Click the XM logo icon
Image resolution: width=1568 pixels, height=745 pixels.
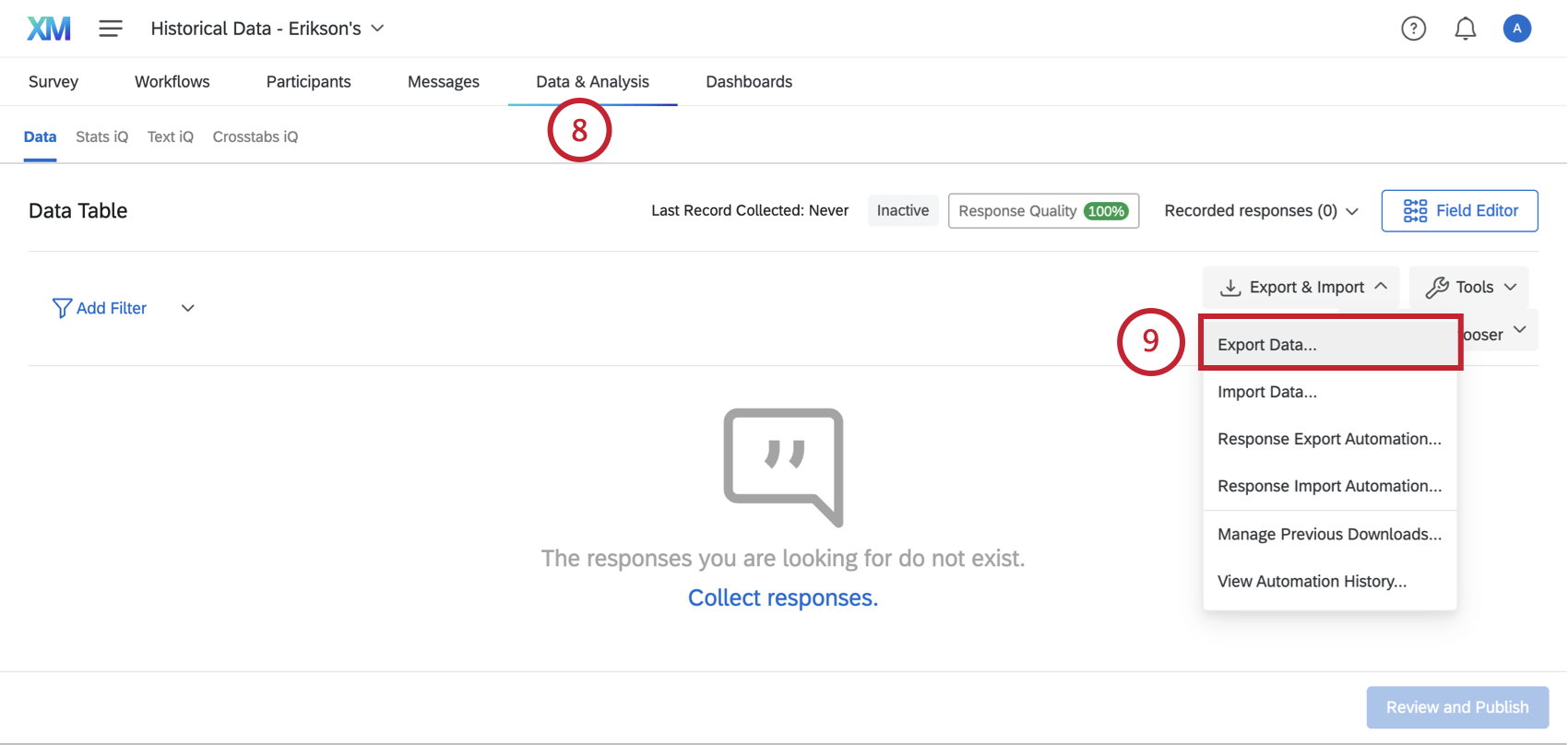coord(49,29)
